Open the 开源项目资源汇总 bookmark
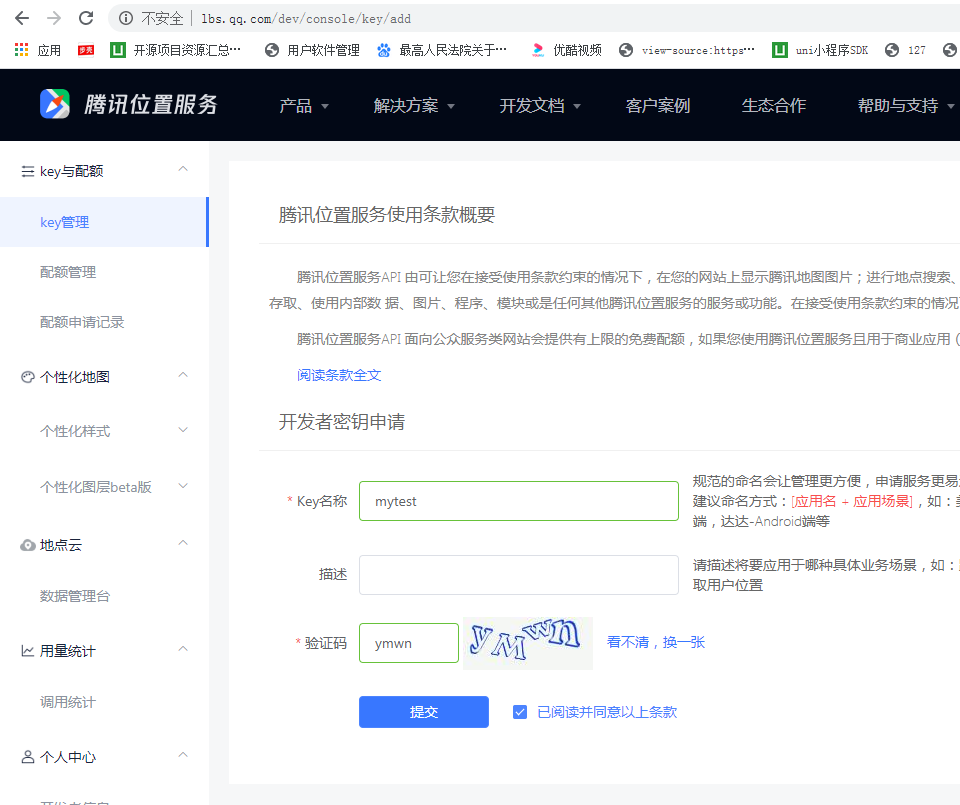Viewport: 960px width, 805px height. pyautogui.click(x=175, y=50)
